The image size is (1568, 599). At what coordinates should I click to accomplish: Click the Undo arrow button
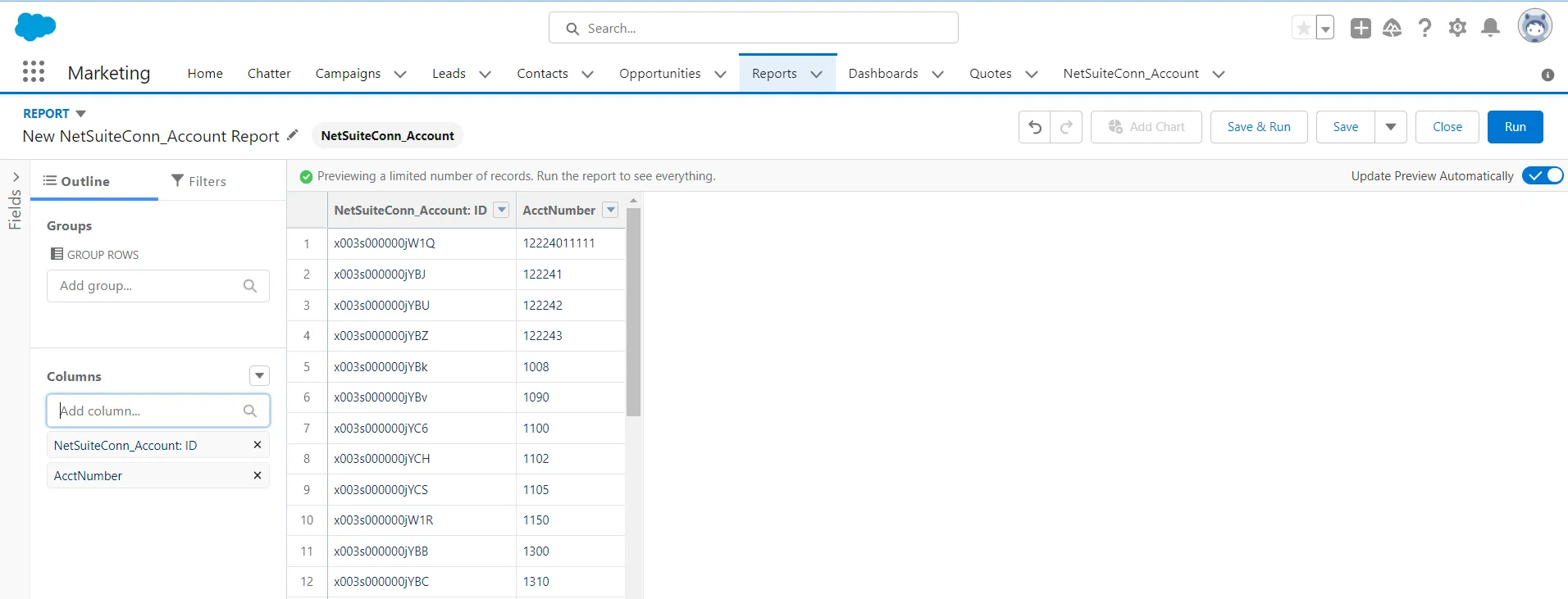pyautogui.click(x=1034, y=127)
